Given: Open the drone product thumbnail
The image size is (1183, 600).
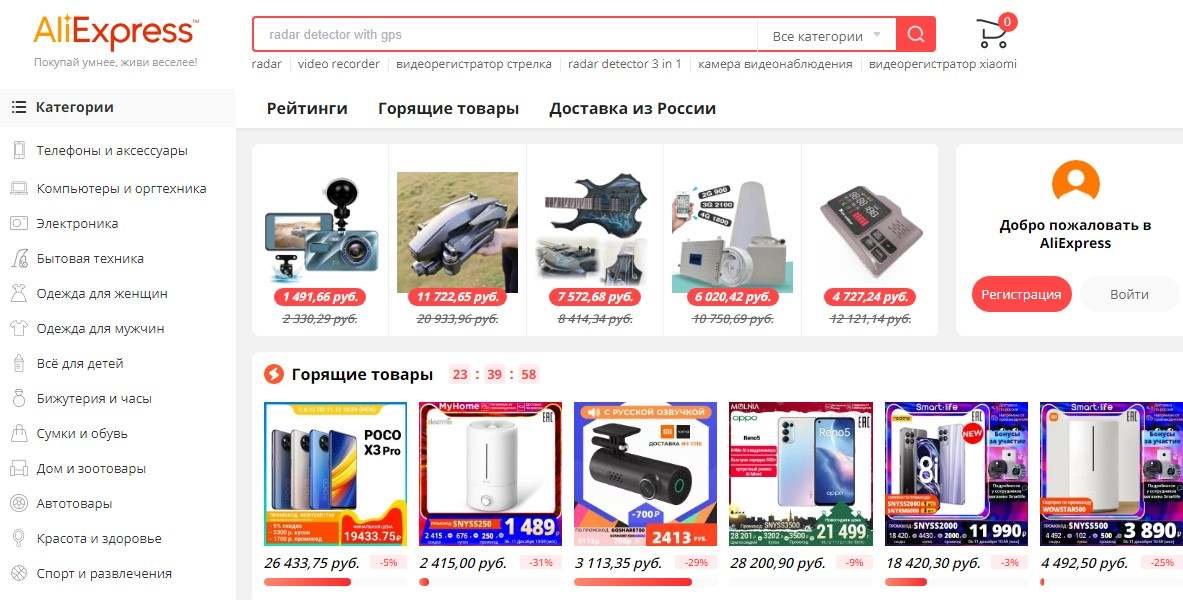Looking at the screenshot, I should click(457, 232).
